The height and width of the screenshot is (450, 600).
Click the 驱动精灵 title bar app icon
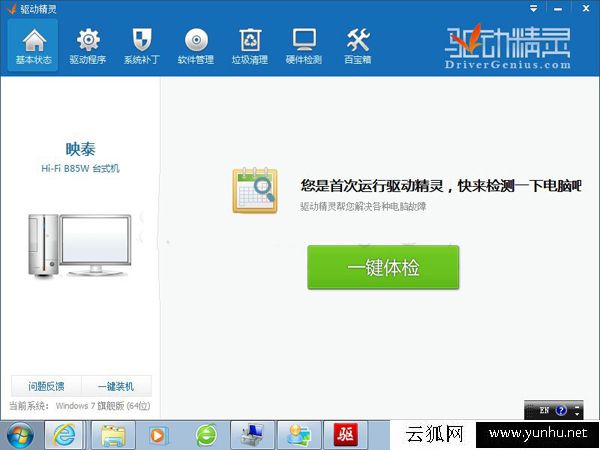pyautogui.click(x=11, y=9)
